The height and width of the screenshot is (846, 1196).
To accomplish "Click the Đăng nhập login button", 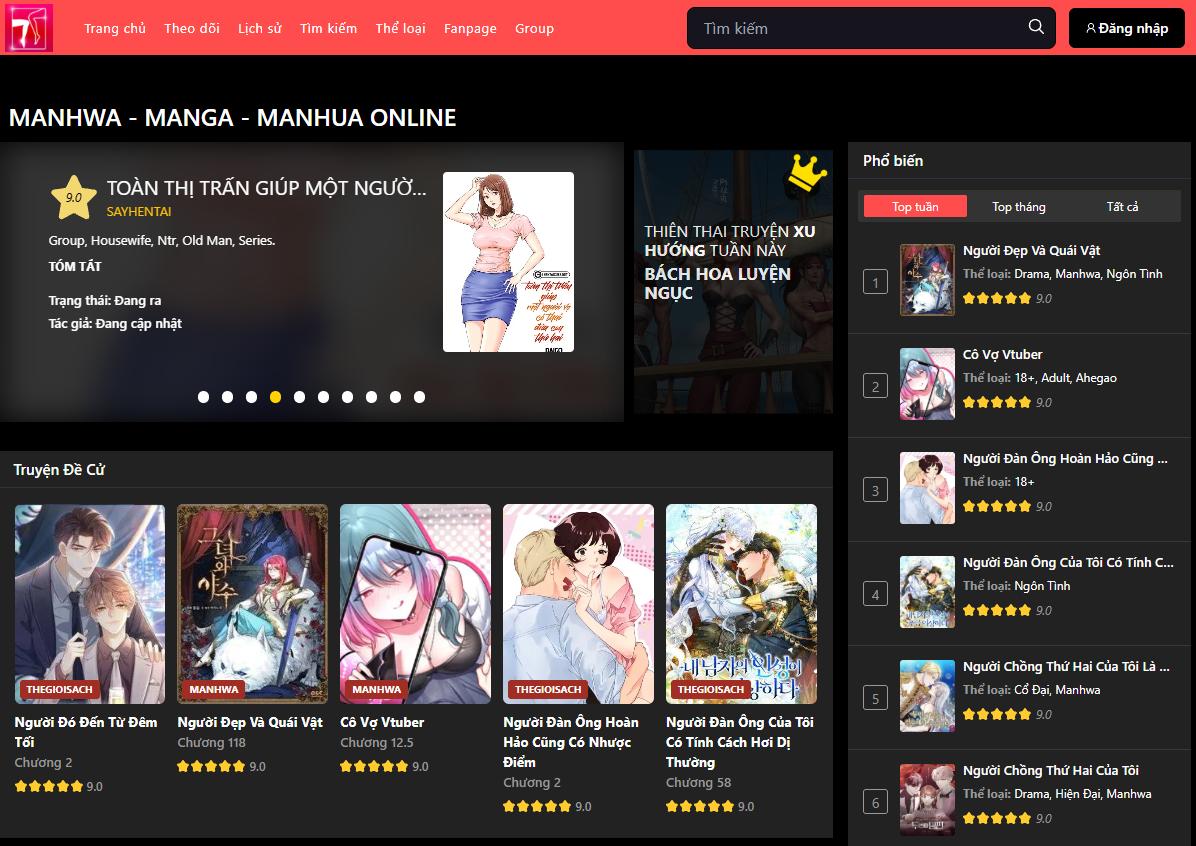I will point(1126,28).
